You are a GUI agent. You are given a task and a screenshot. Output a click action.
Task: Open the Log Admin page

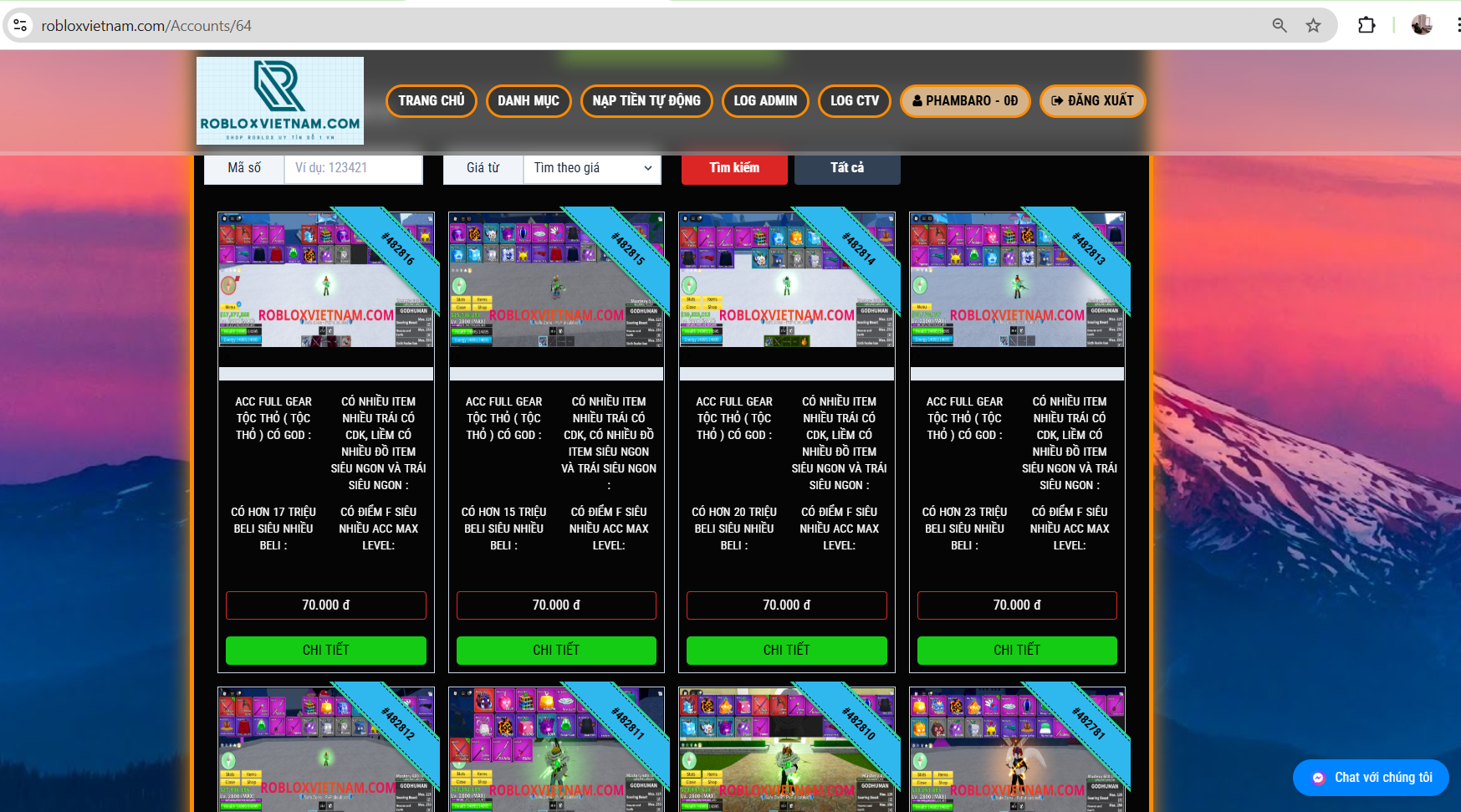[765, 101]
